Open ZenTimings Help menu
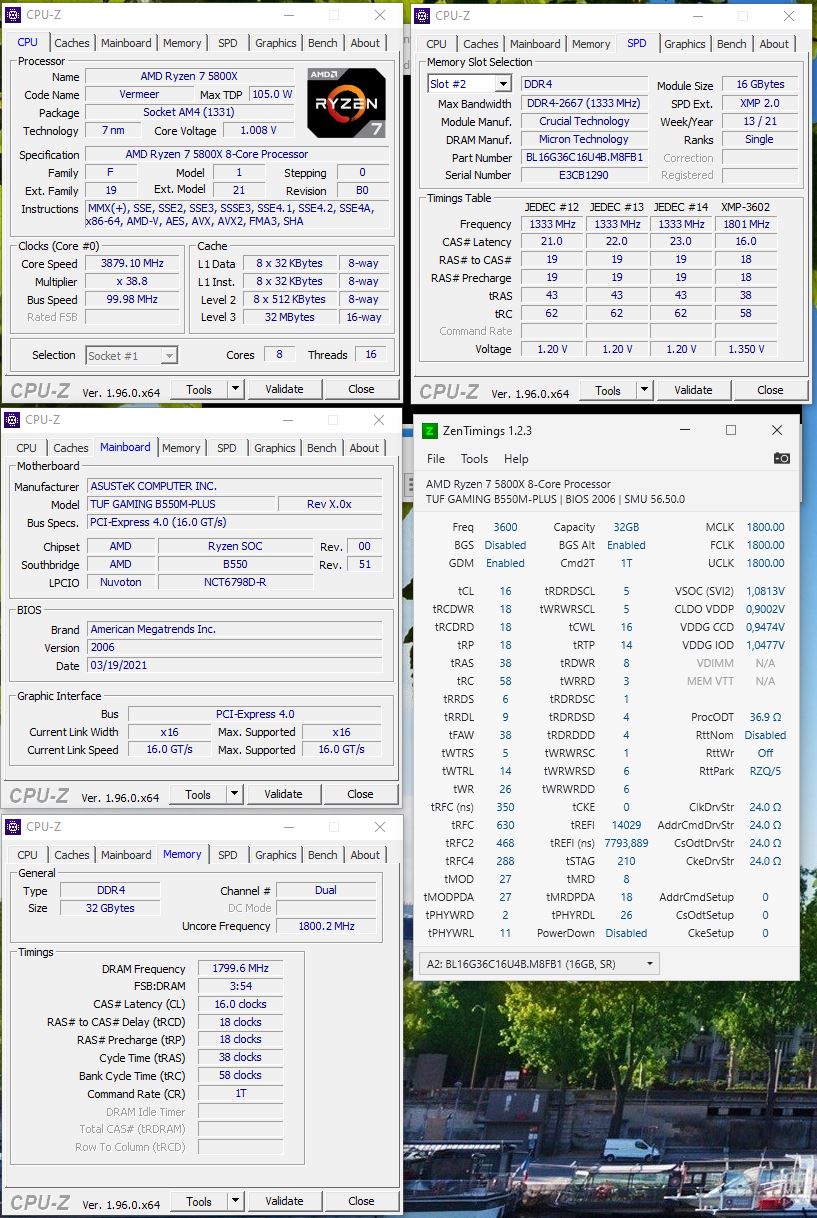The height and width of the screenshot is (1218, 817). click(516, 459)
